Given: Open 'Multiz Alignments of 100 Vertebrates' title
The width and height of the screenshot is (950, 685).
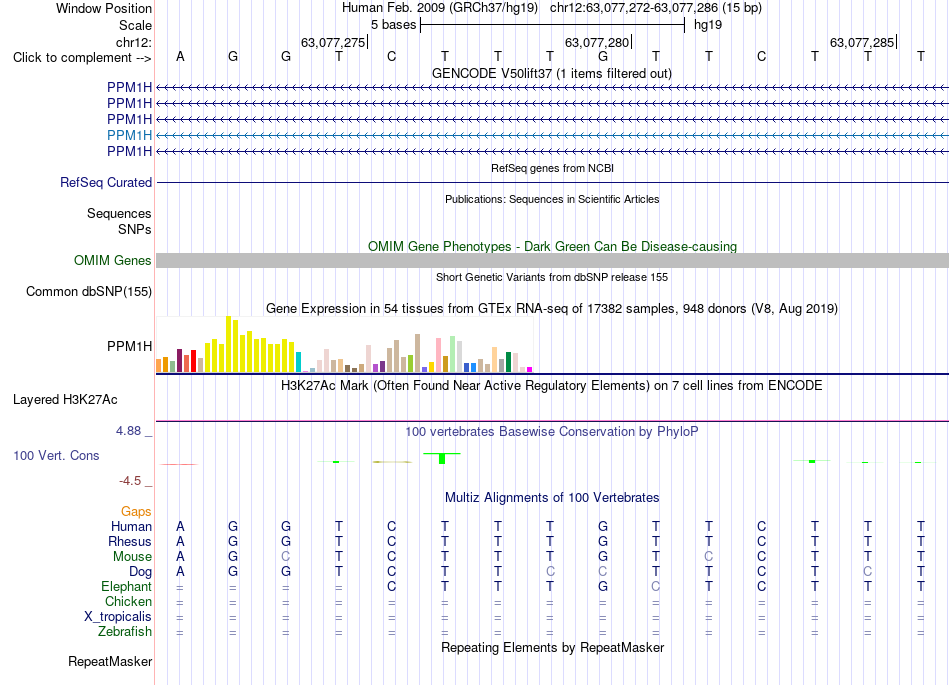Looking at the screenshot, I should point(552,498).
